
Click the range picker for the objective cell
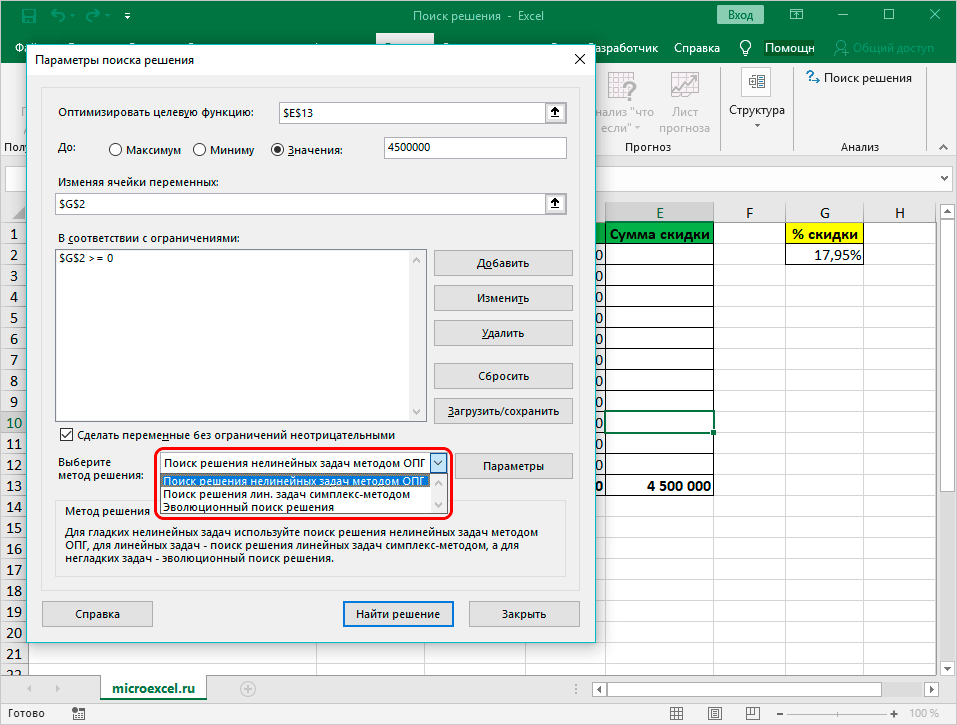pyautogui.click(x=555, y=113)
